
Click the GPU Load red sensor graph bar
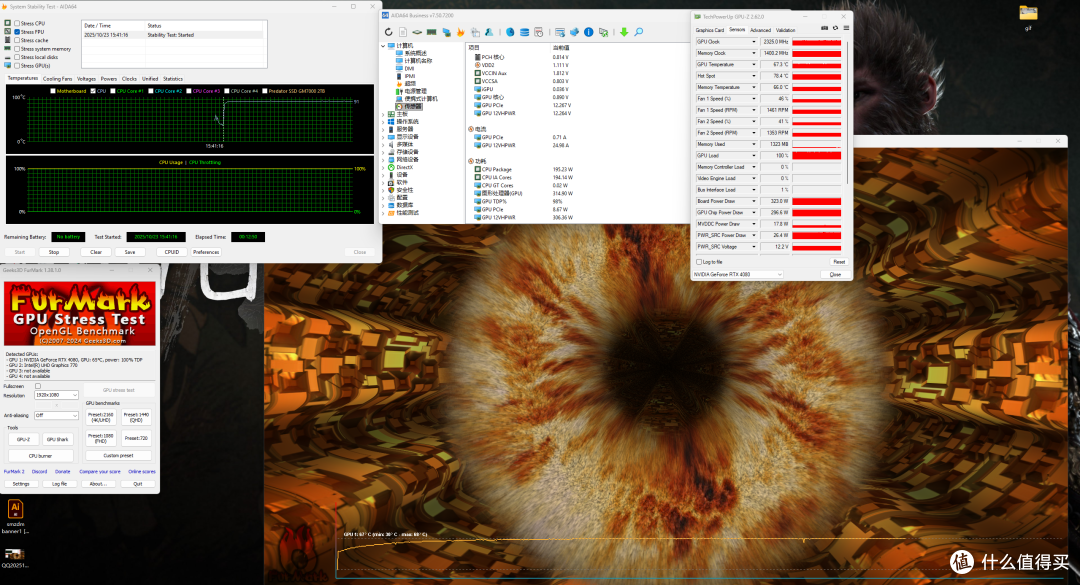click(816, 156)
